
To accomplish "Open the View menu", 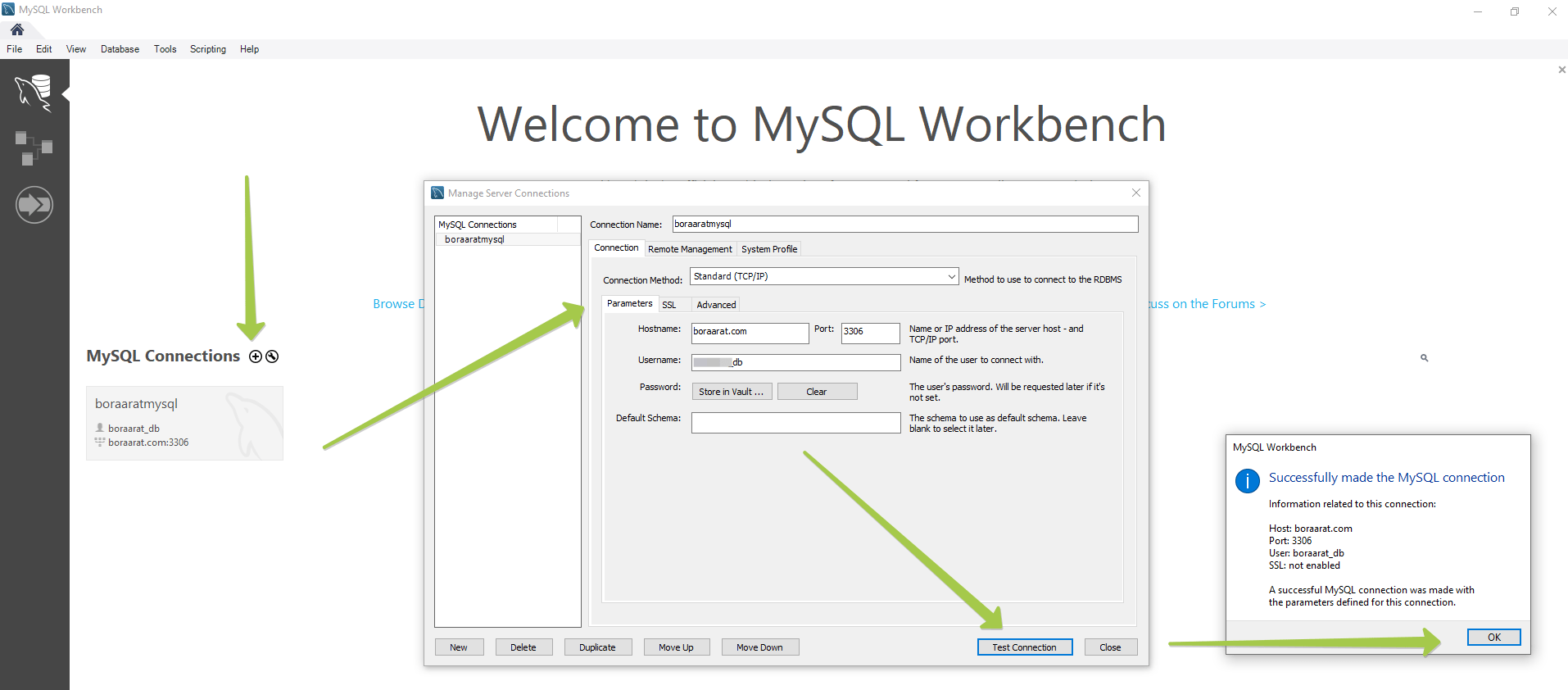I will 76,49.
